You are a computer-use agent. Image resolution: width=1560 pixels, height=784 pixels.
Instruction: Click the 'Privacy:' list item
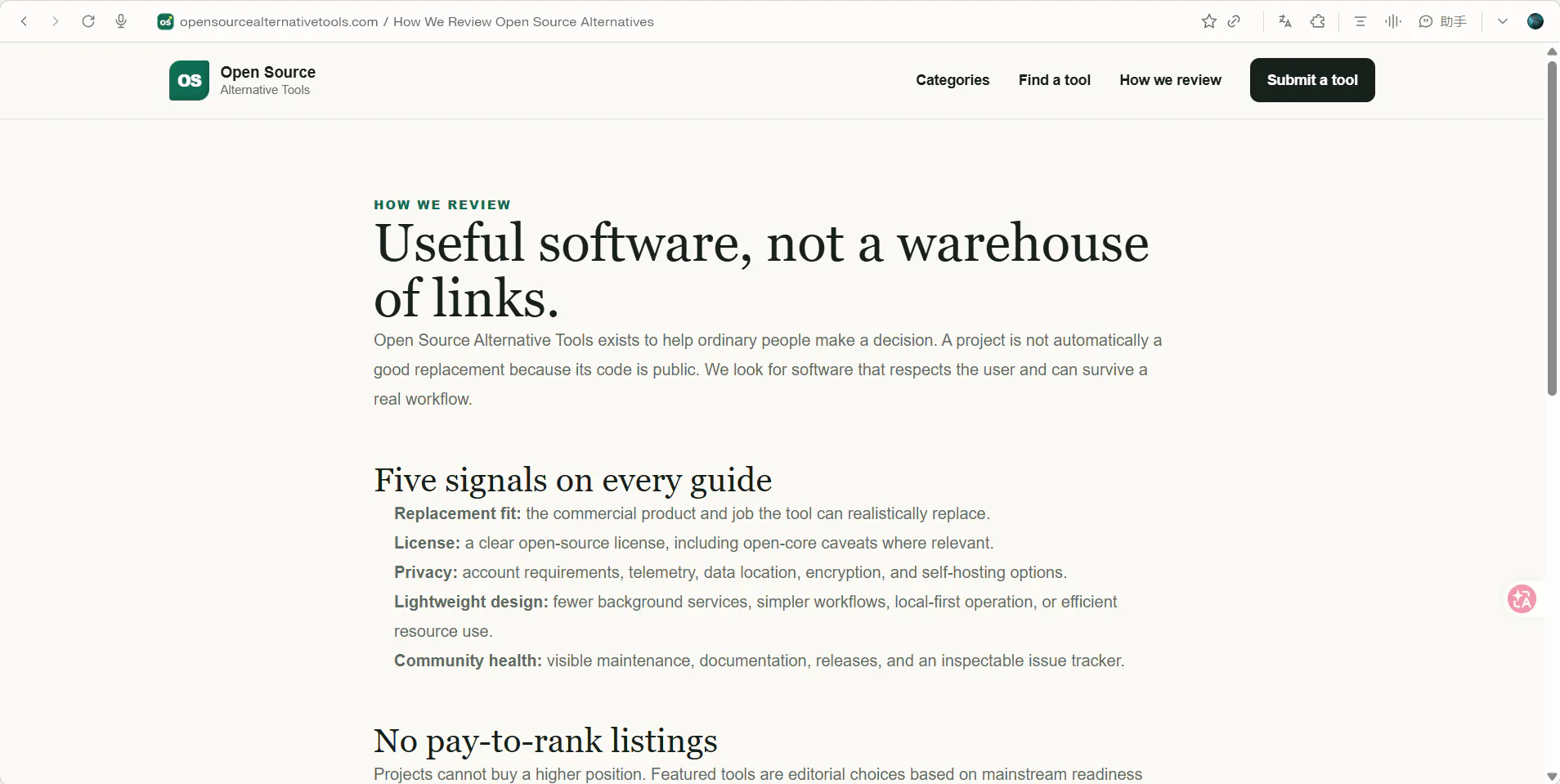pyautogui.click(x=730, y=572)
